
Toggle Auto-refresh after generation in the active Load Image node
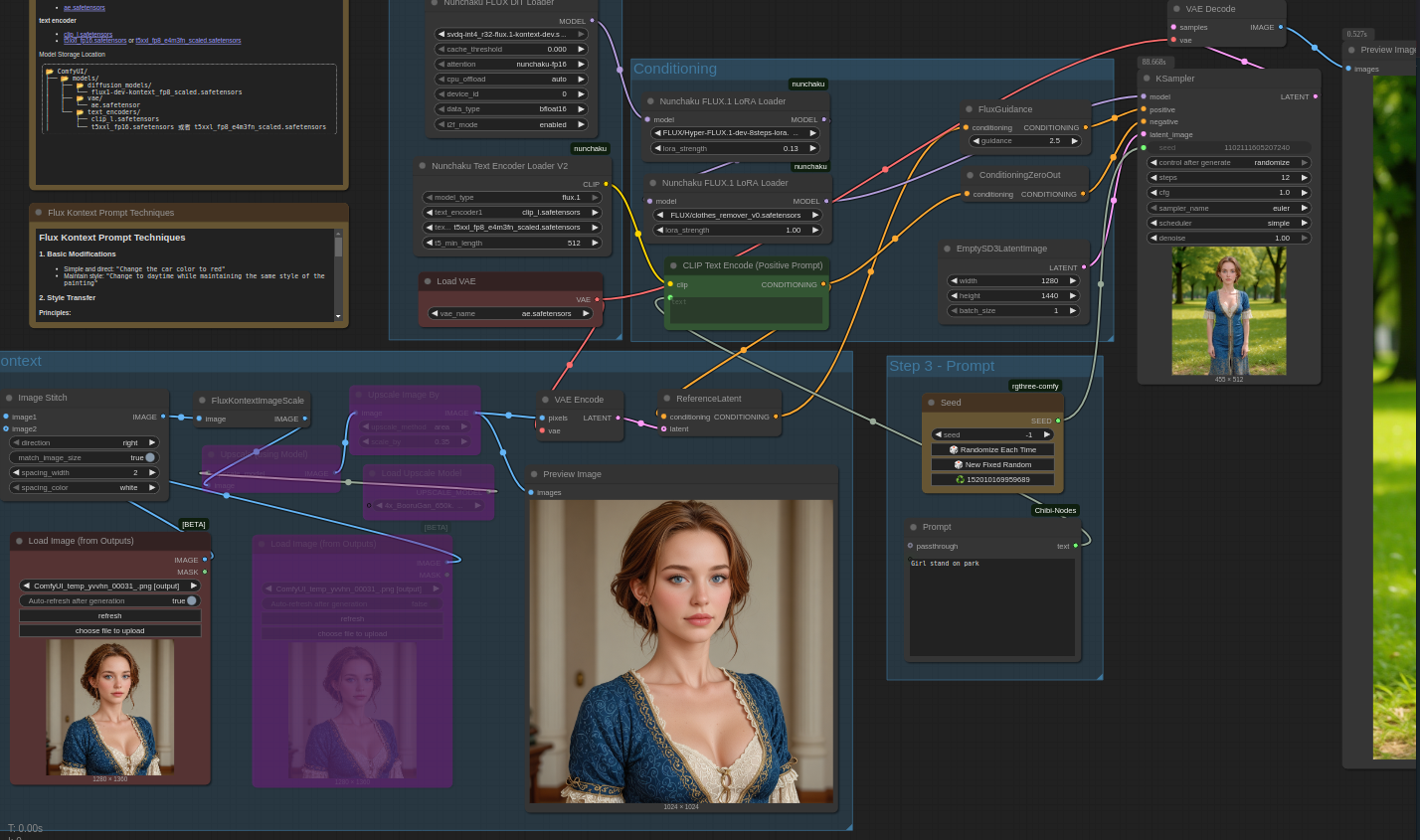(109, 600)
